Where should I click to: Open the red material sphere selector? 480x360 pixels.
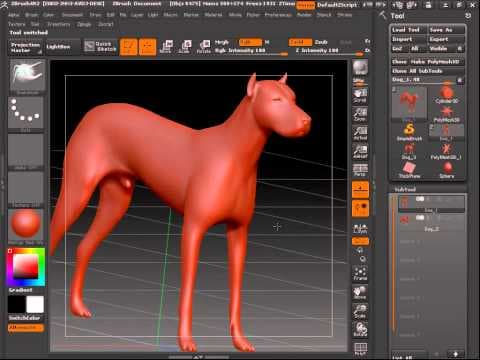pyautogui.click(x=26, y=226)
